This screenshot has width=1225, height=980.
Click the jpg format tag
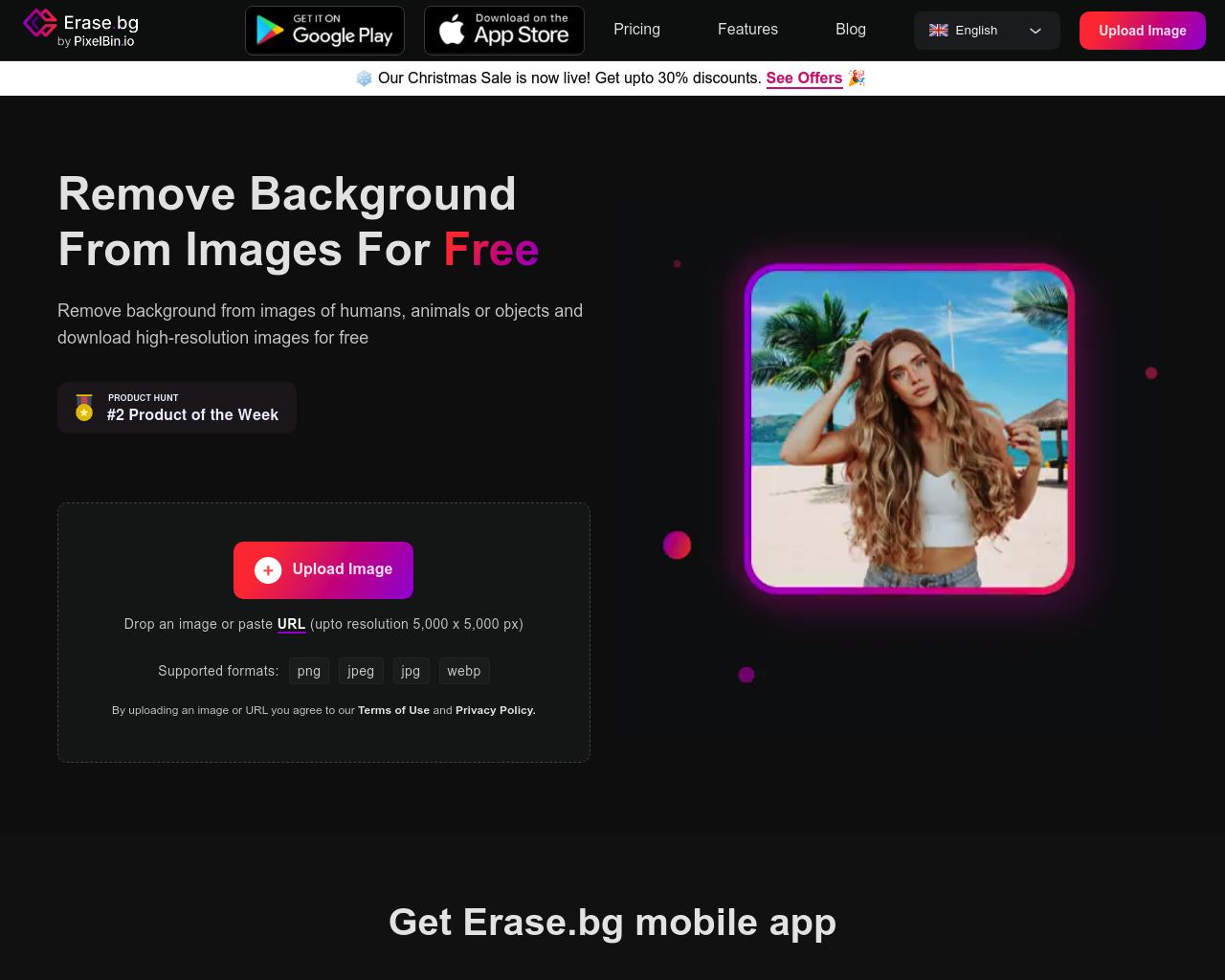pos(411,671)
